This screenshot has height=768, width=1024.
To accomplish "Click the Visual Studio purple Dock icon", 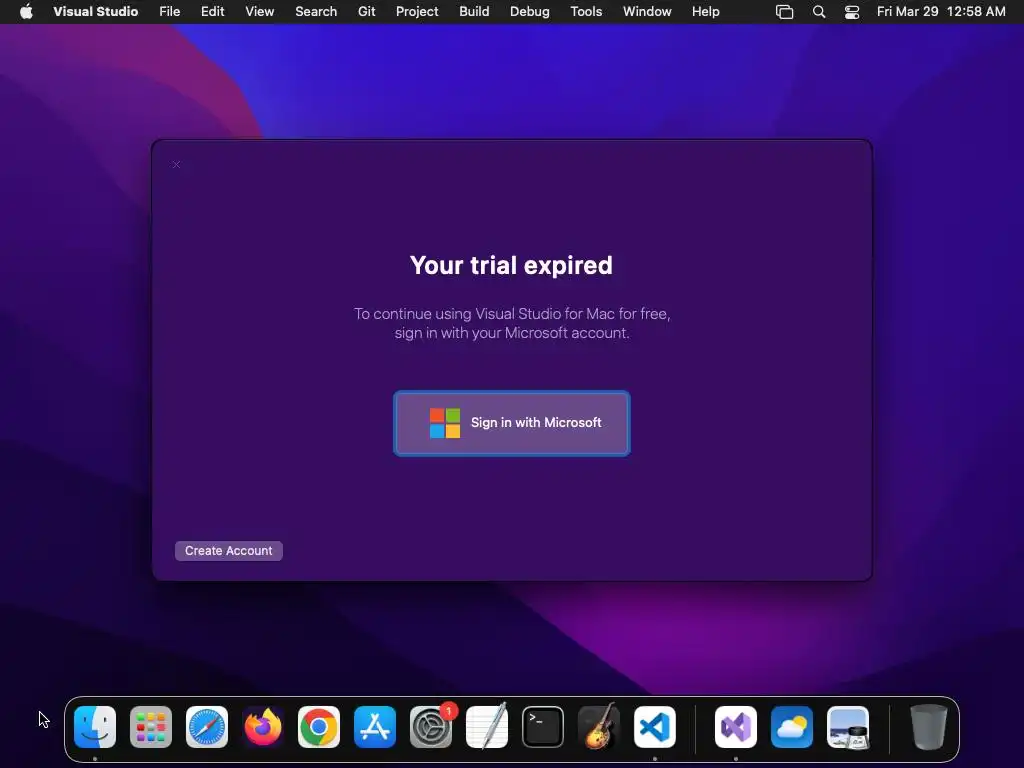I will 736,727.
